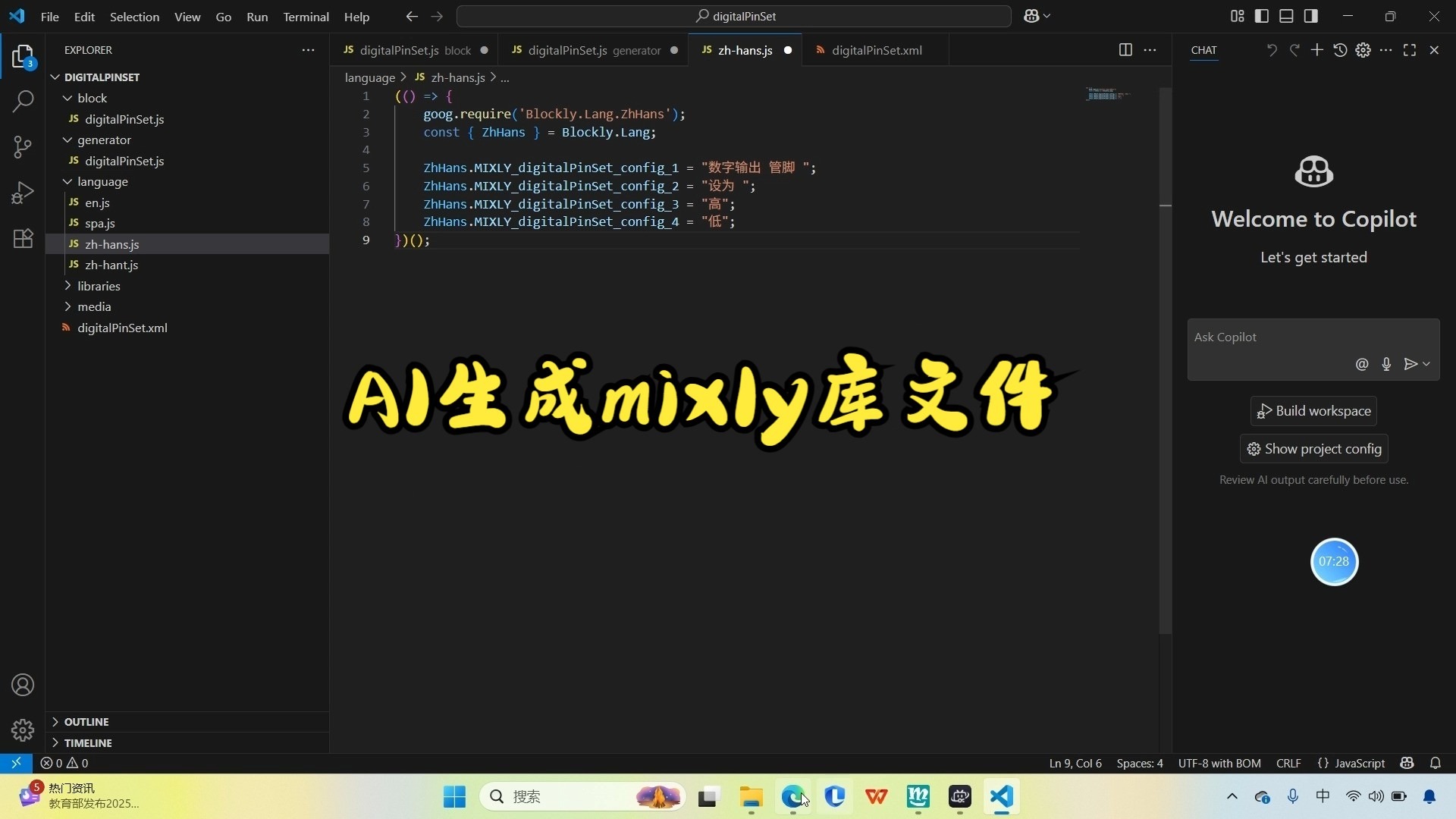
Task: Open the Run and Debug view
Action: (23, 193)
